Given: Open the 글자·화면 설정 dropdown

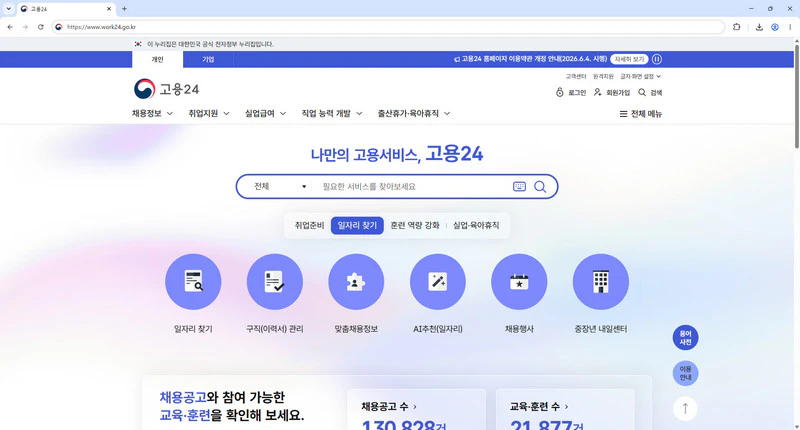Looking at the screenshot, I should [x=640, y=77].
